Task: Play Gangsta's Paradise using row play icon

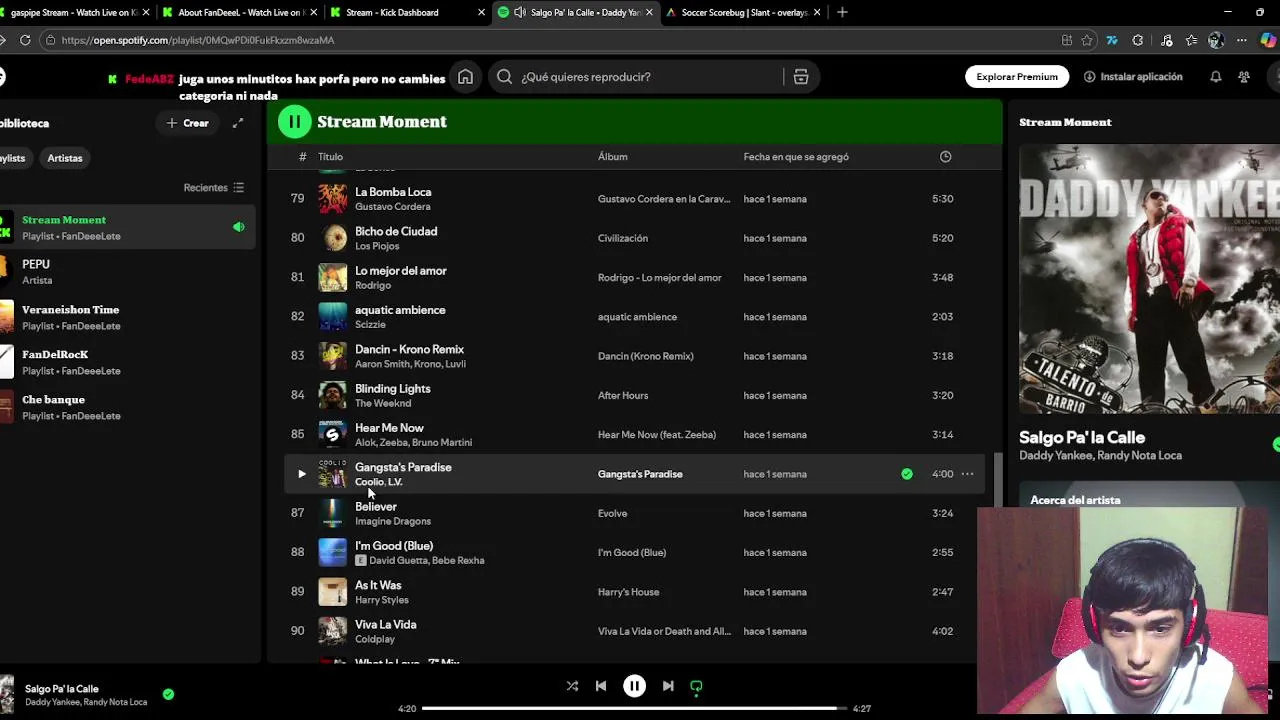Action: pos(301,474)
